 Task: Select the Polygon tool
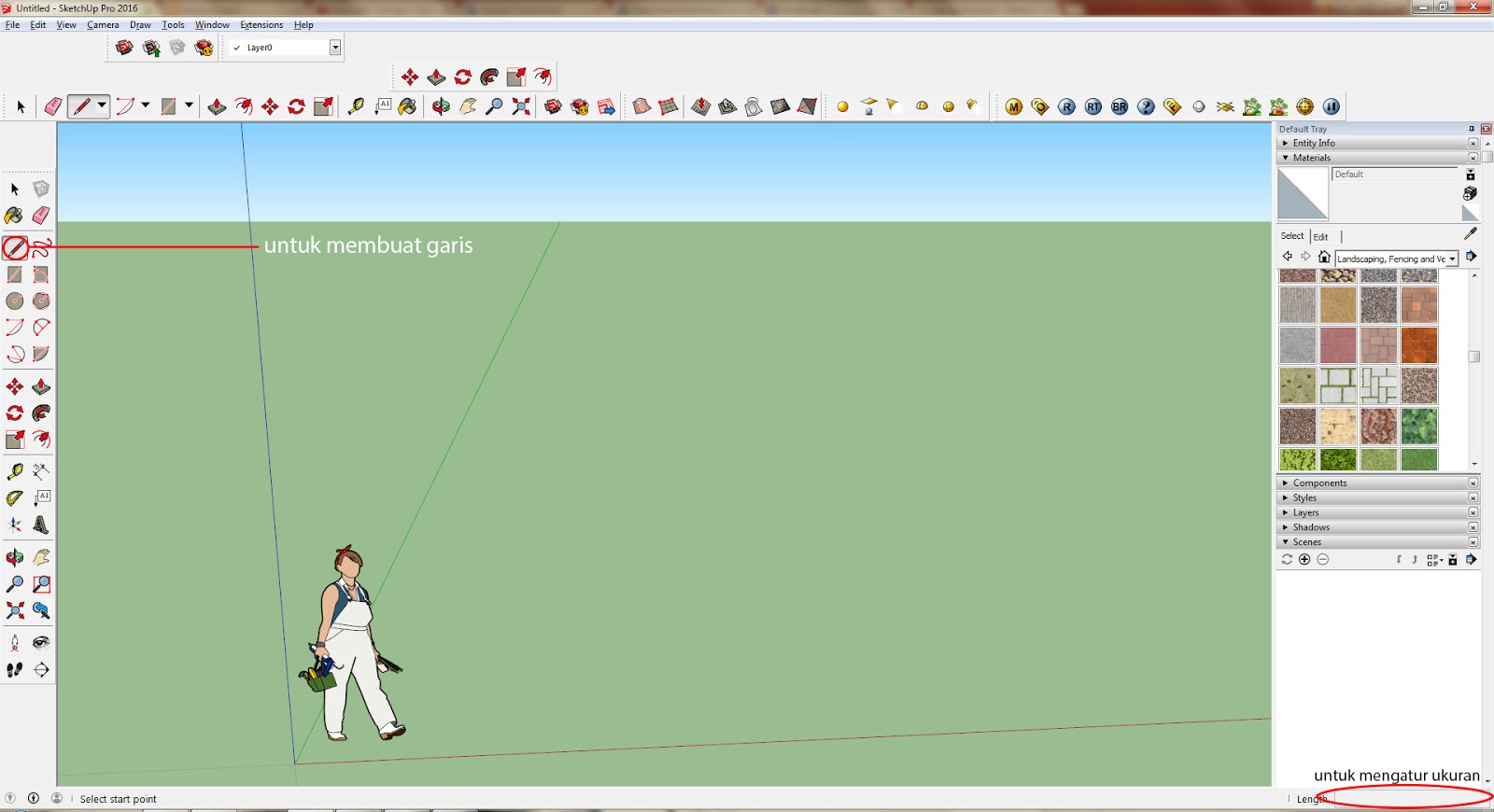(x=41, y=301)
